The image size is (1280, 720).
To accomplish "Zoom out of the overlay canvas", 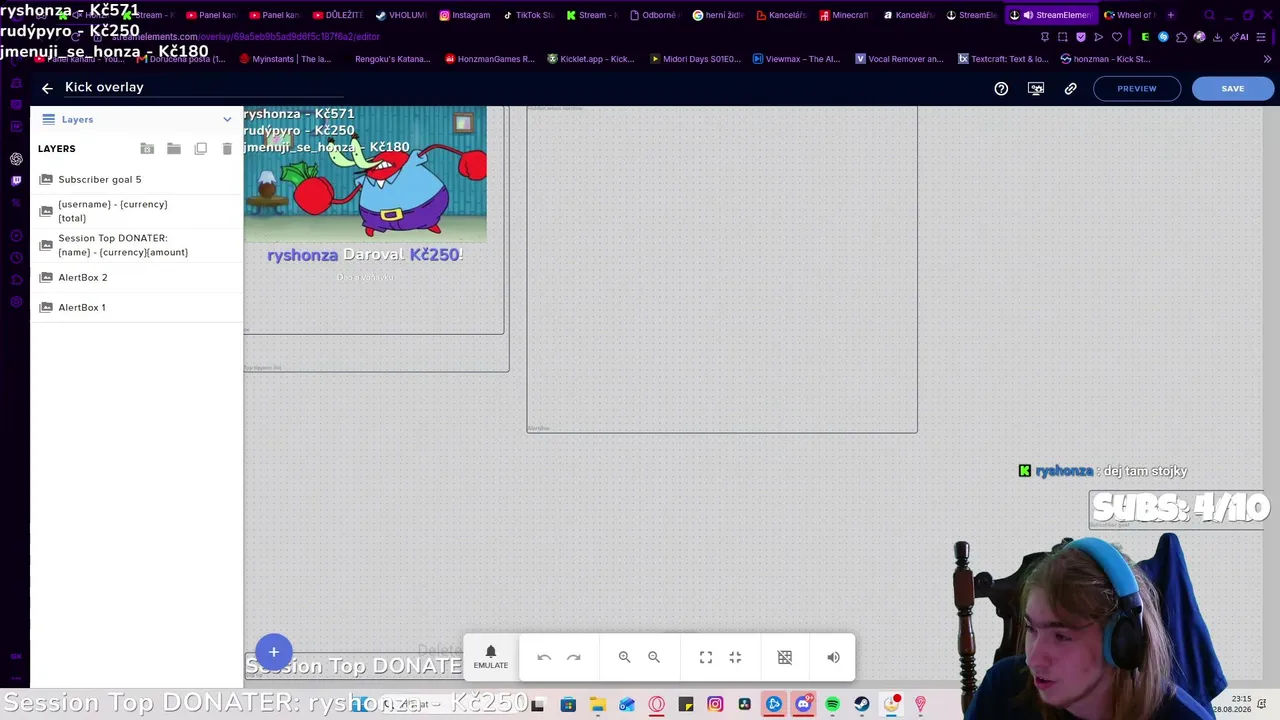I will click(x=654, y=657).
